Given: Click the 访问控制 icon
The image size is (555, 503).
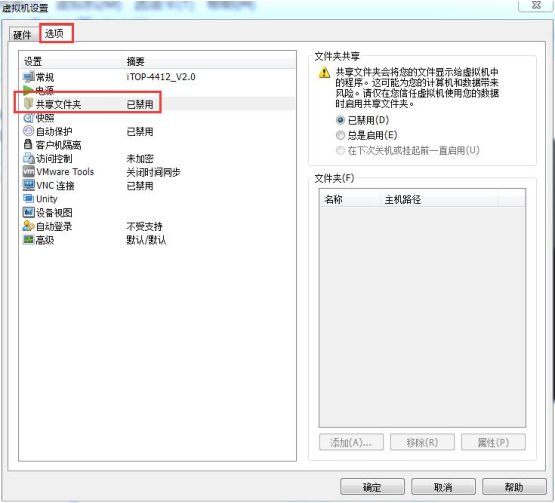Looking at the screenshot, I should (28, 158).
